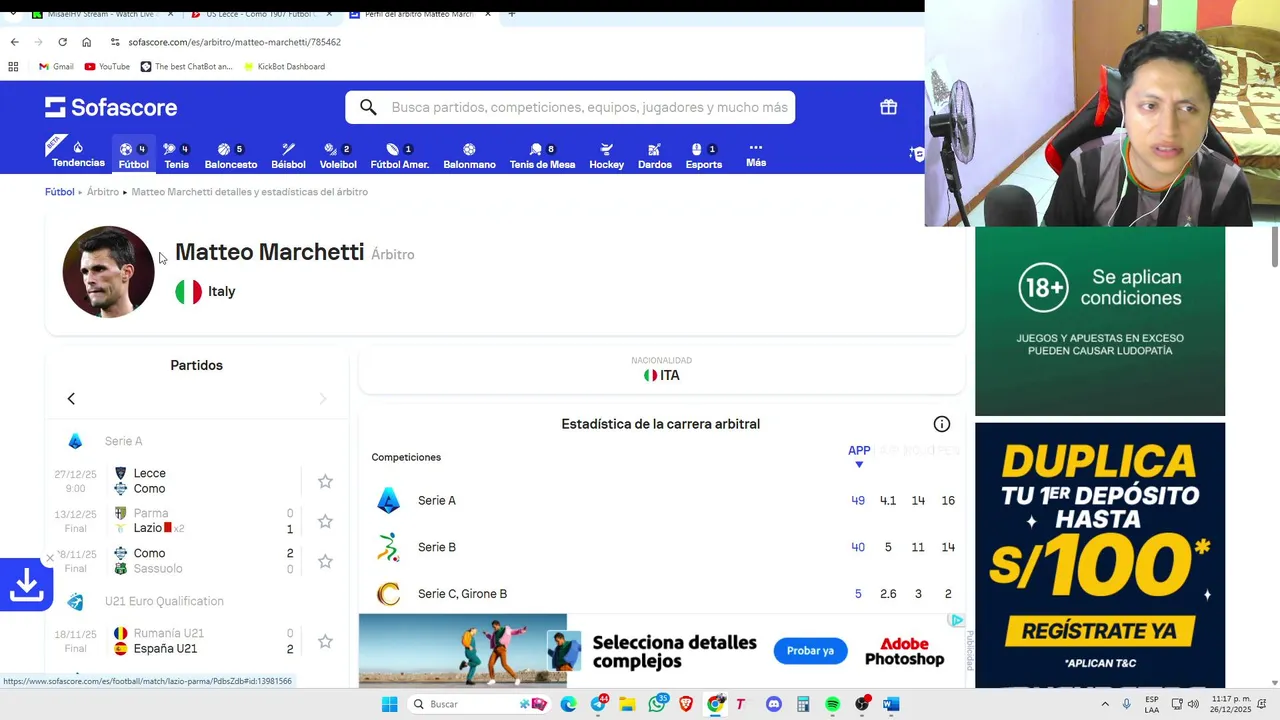
Task: Show hidden system tray icons chevron
Action: 1105,704
